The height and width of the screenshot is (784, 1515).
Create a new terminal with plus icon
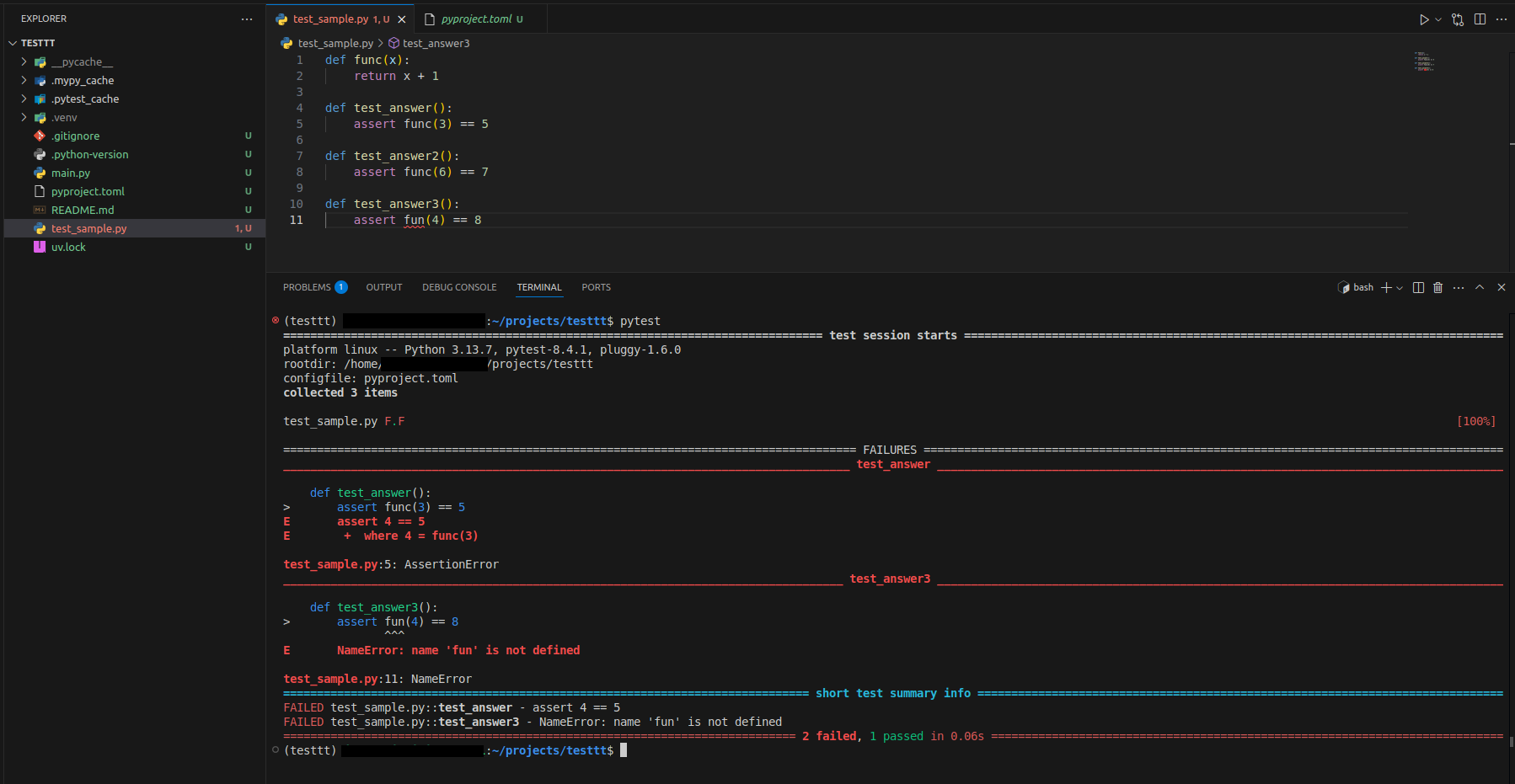(1386, 287)
